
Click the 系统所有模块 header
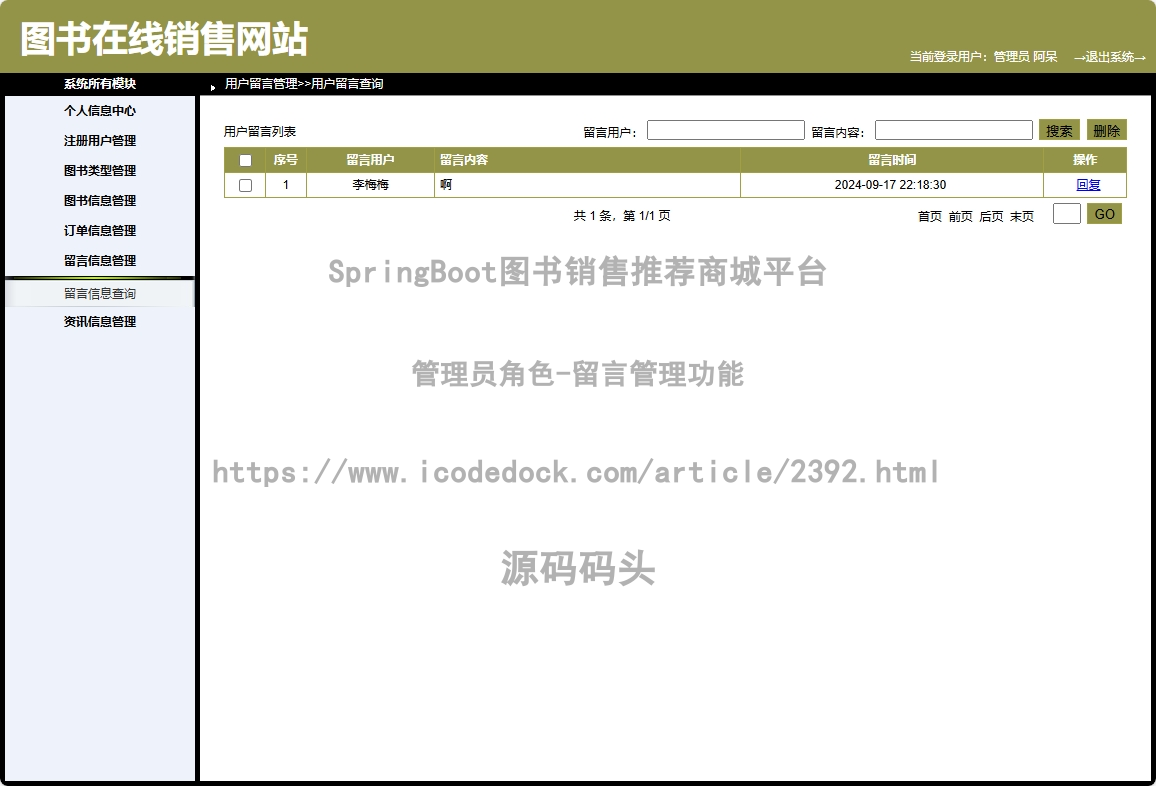[100, 84]
